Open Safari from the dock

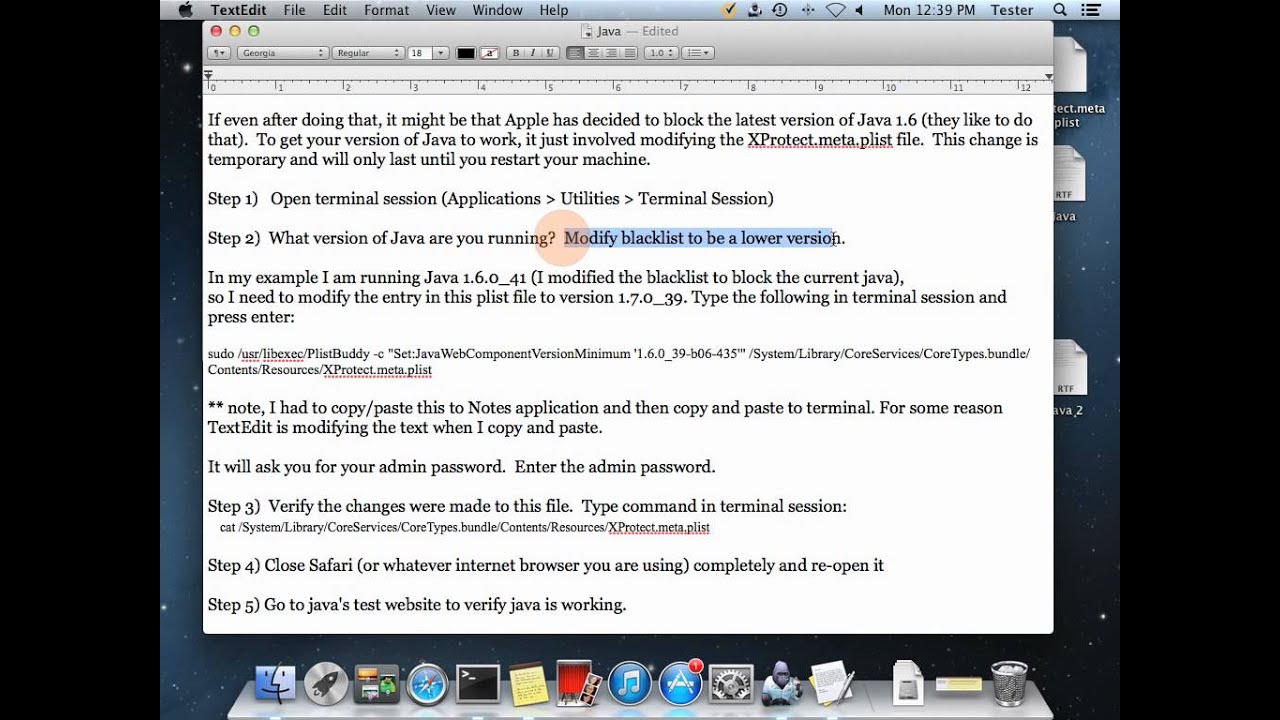[427, 684]
